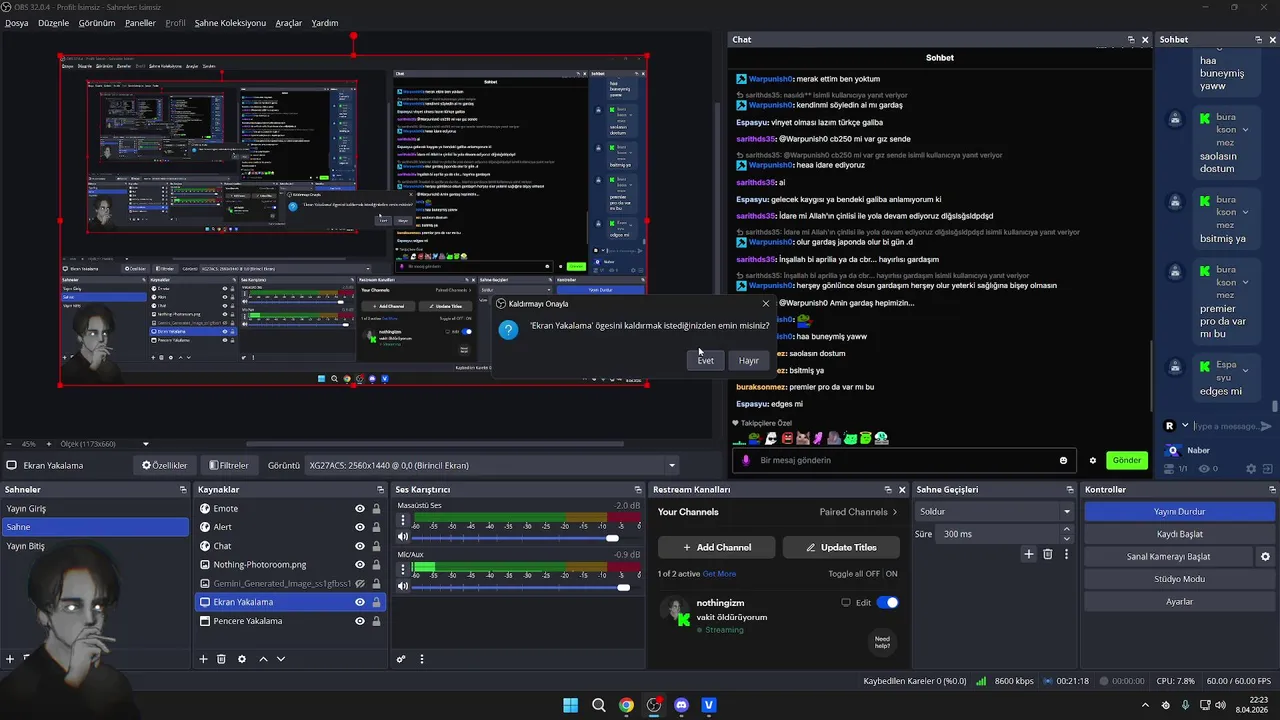Viewport: 1280px width, 720px height.
Task: Remove scene transition with trash icon
Action: [x=1047, y=554]
